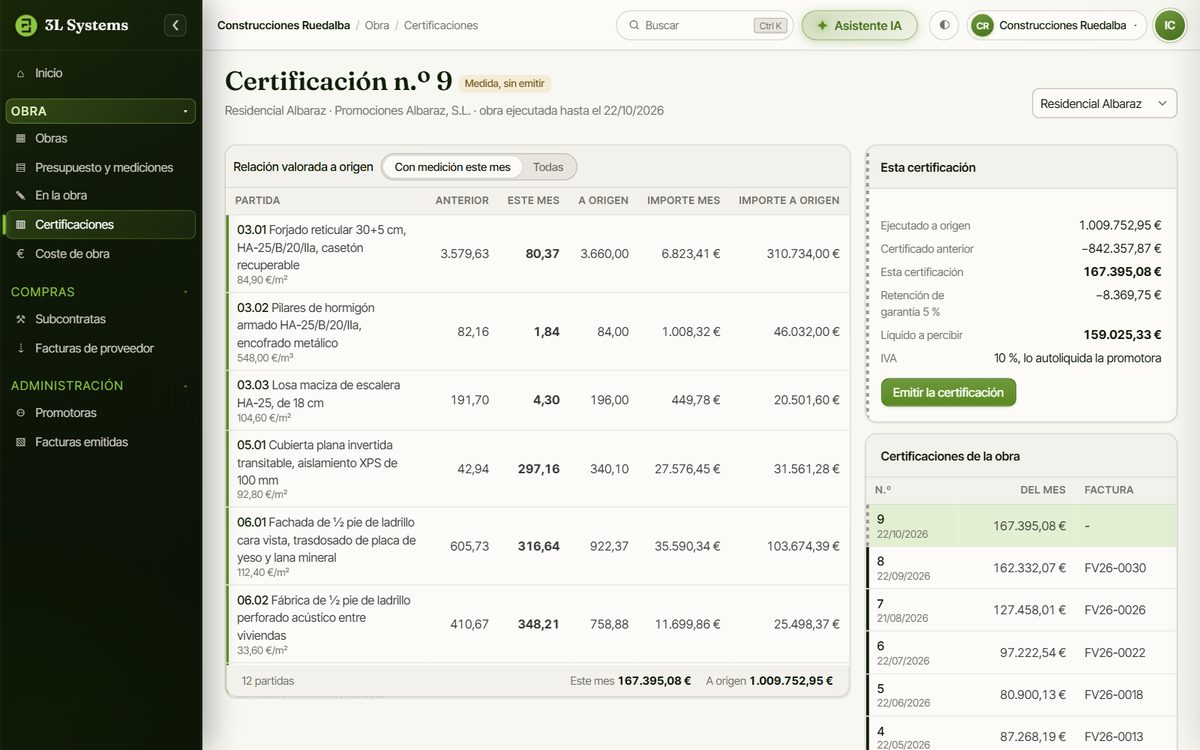1200x750 pixels.
Task: Click the Facturas emitidas icon
Action: (20, 442)
